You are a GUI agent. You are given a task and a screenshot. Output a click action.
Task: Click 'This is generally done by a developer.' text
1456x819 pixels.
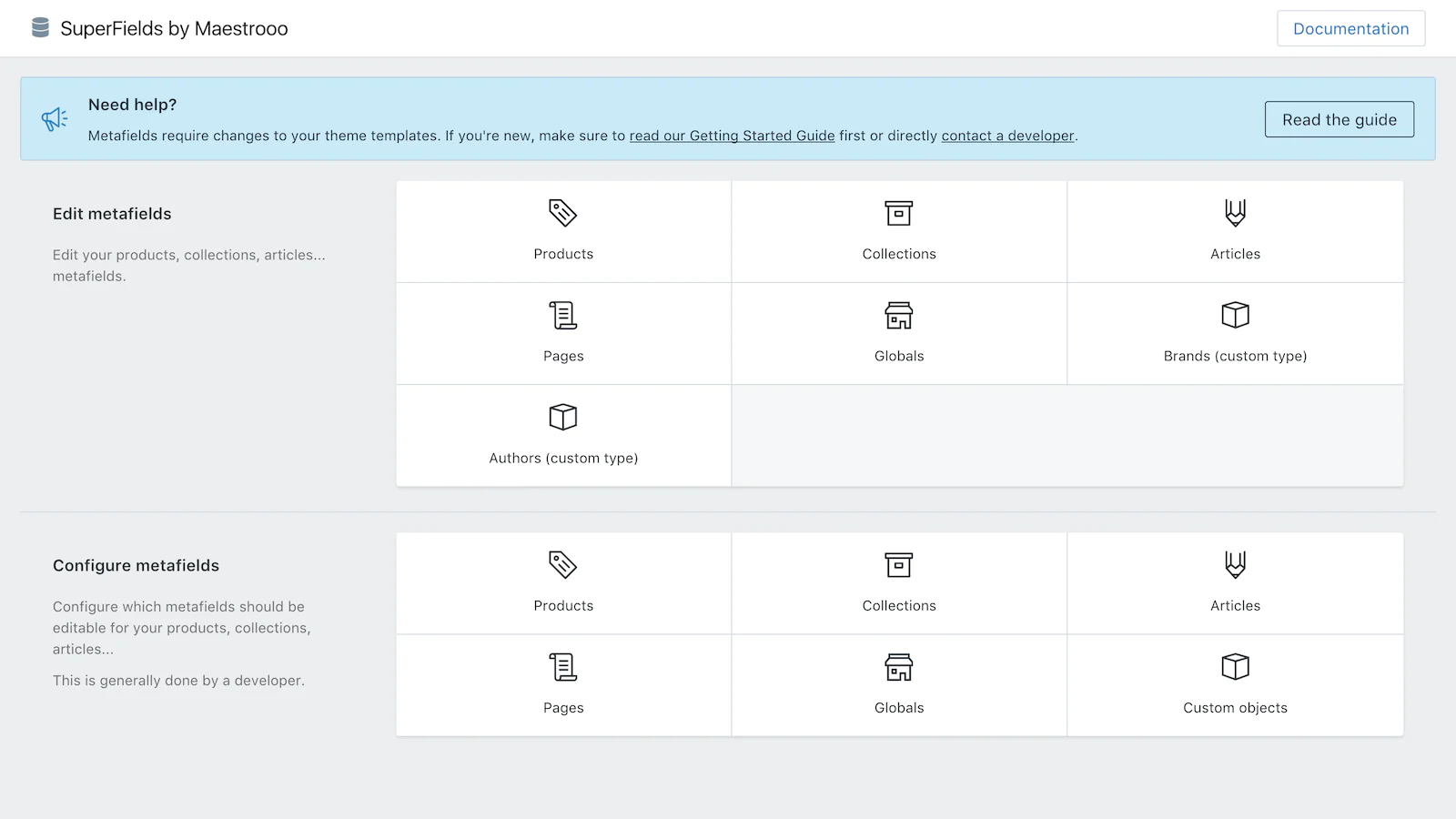(178, 681)
